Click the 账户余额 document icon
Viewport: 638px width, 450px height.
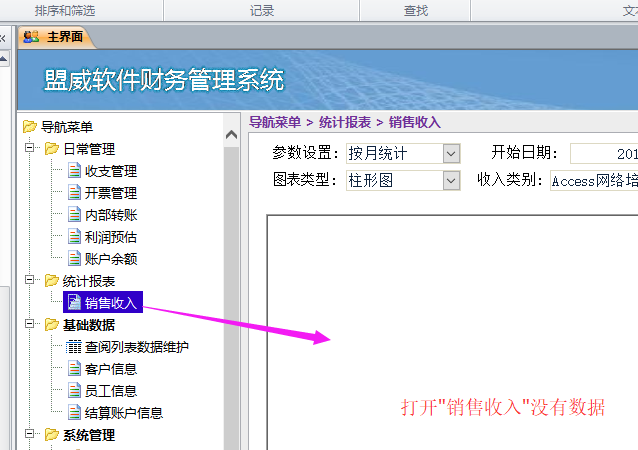tap(74, 258)
